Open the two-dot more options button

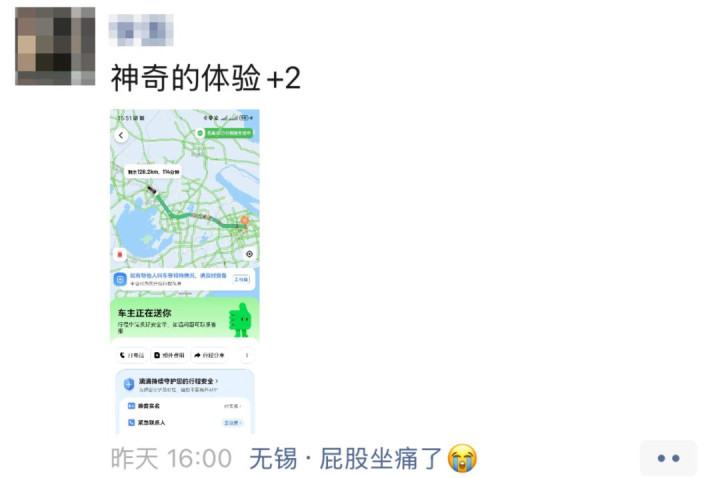[668, 458]
